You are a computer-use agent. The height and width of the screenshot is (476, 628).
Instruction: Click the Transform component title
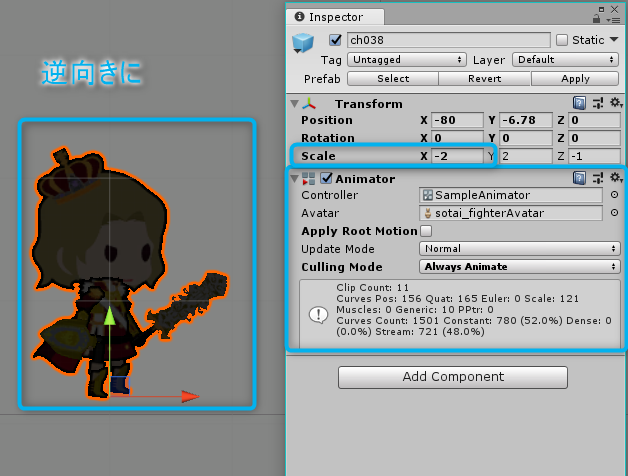(369, 104)
